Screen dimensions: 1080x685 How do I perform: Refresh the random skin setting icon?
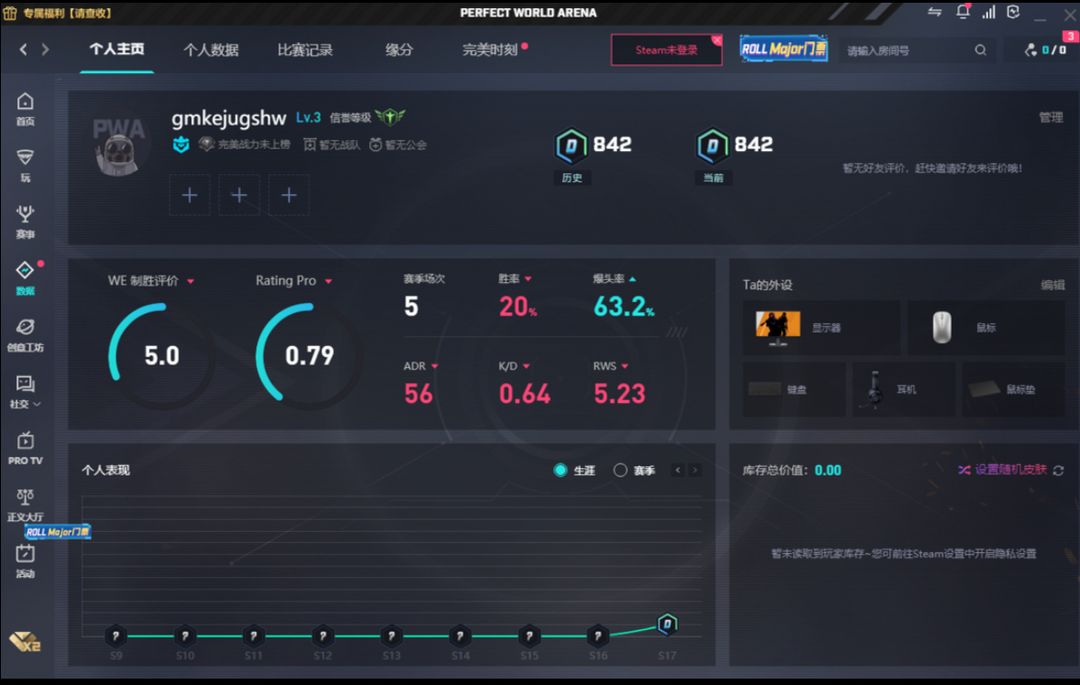(1058, 470)
